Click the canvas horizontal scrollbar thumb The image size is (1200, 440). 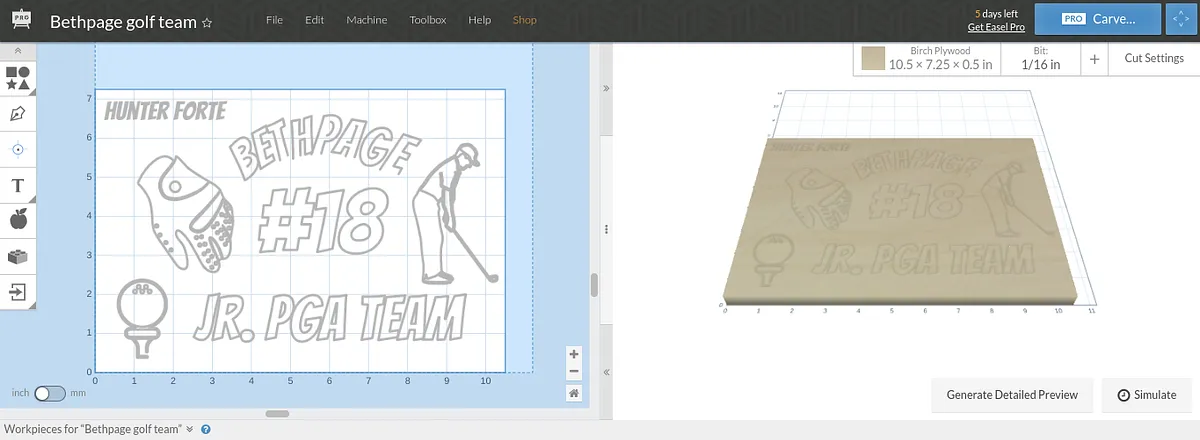point(277,413)
